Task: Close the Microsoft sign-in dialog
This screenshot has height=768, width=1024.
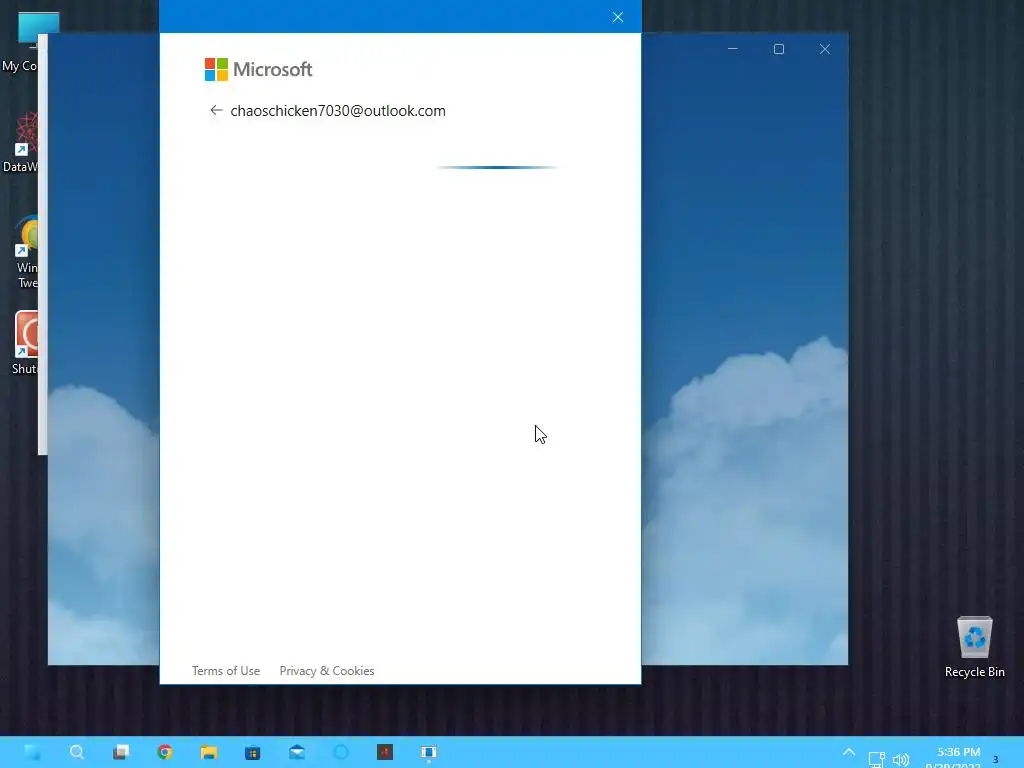Action: (618, 17)
